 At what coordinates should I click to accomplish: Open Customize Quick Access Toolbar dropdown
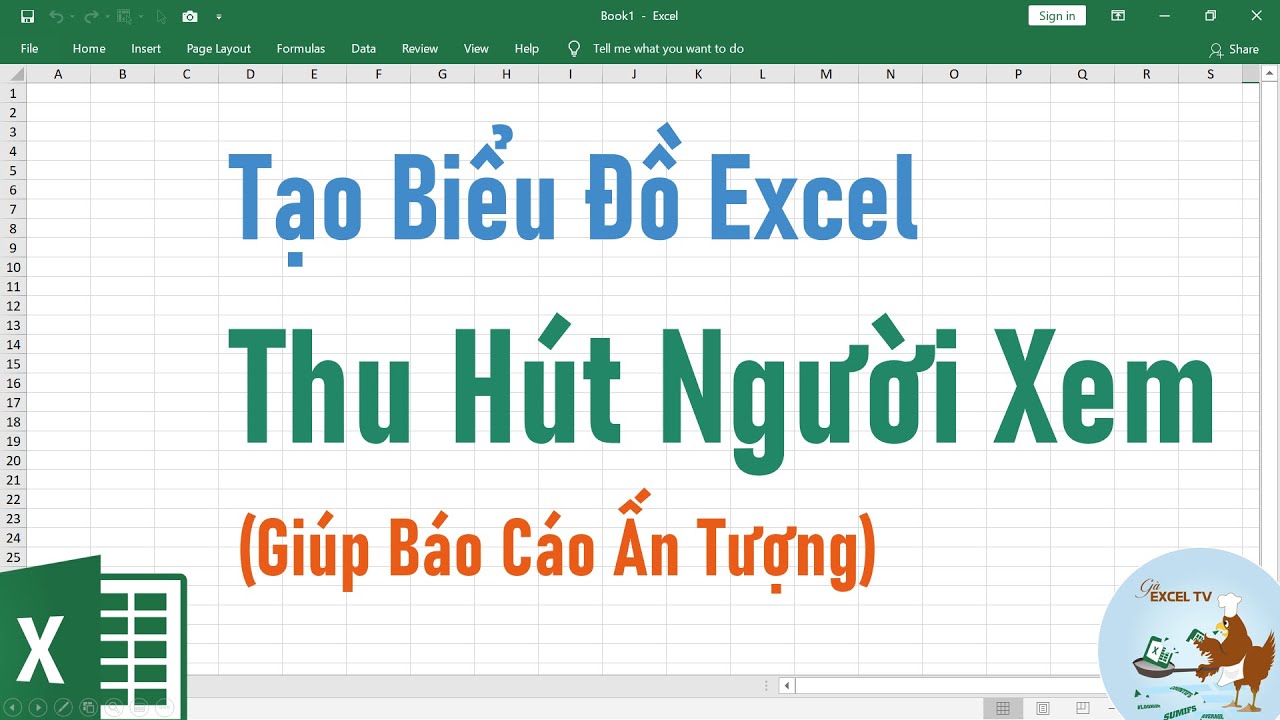click(219, 17)
